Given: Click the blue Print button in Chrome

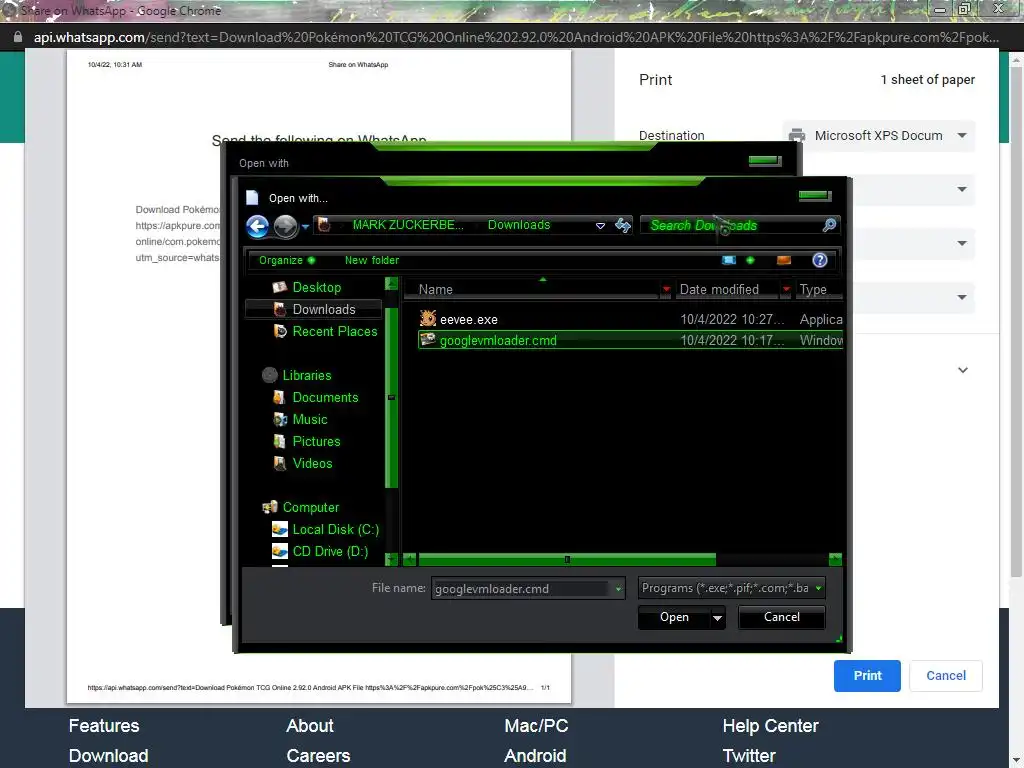Looking at the screenshot, I should point(867,675).
